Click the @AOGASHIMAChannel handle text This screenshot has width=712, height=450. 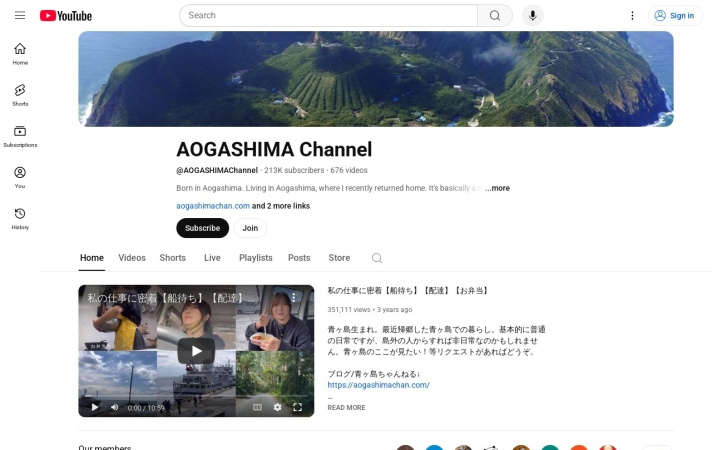pos(217,170)
